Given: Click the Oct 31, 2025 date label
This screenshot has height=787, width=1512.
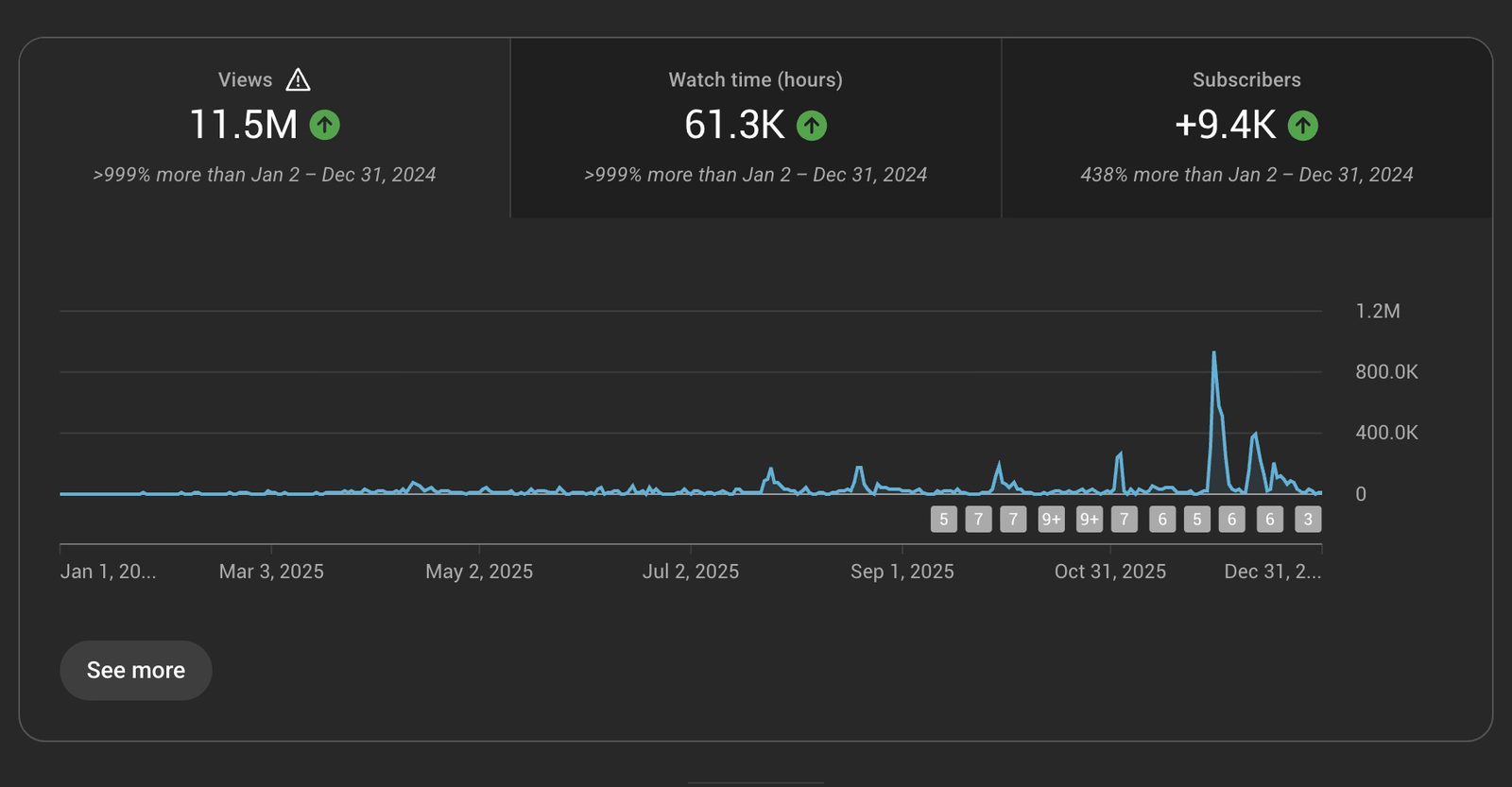Looking at the screenshot, I should coord(1110,572).
